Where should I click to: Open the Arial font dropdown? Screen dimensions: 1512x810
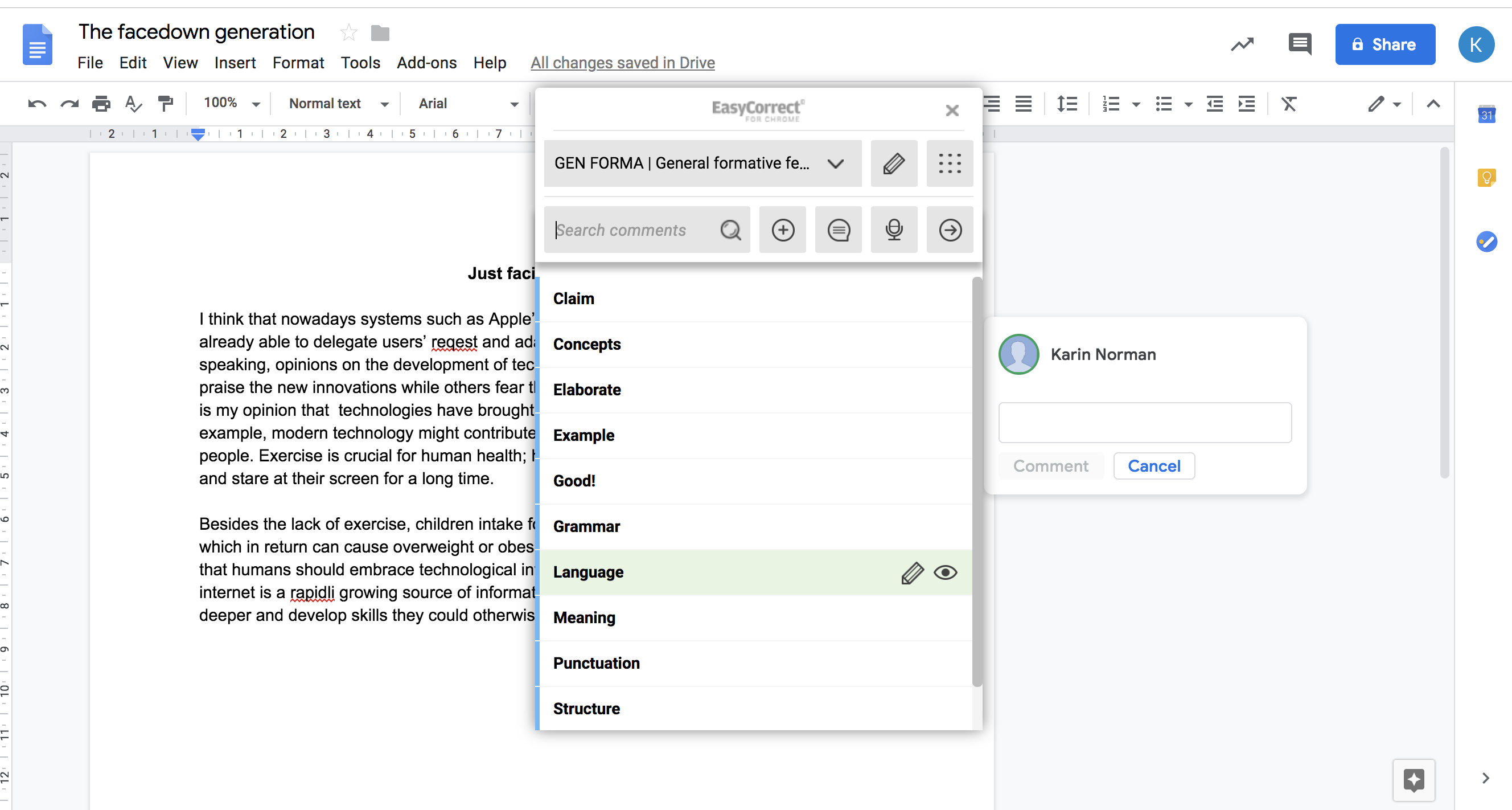(x=468, y=104)
